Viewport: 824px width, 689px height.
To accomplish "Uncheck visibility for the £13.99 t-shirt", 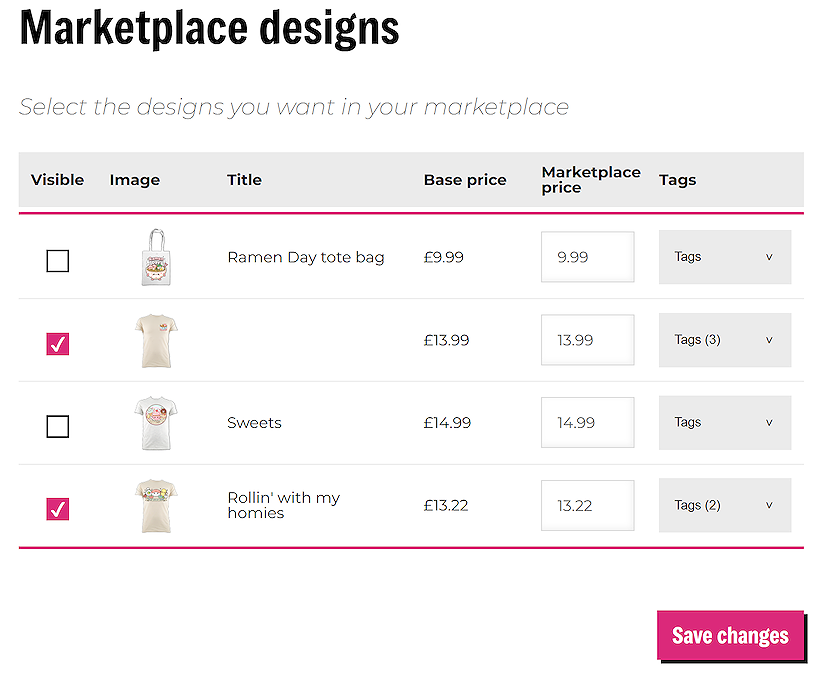I will 58,344.
